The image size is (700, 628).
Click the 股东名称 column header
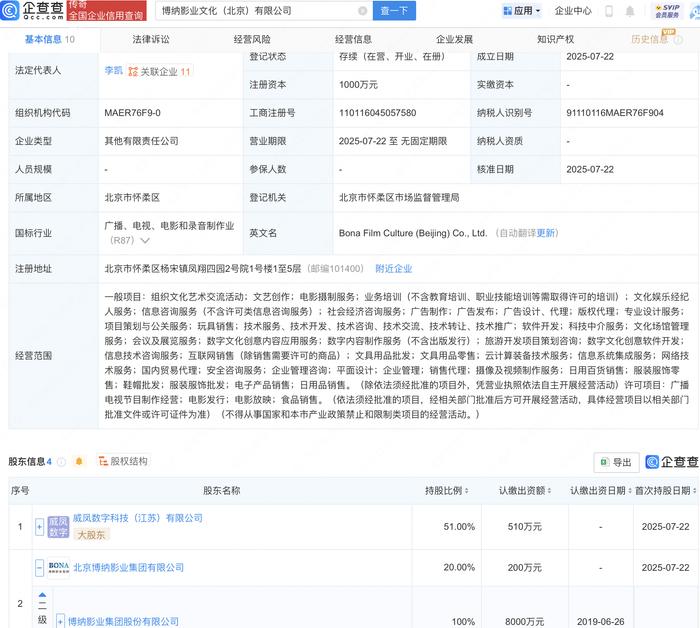[221, 491]
